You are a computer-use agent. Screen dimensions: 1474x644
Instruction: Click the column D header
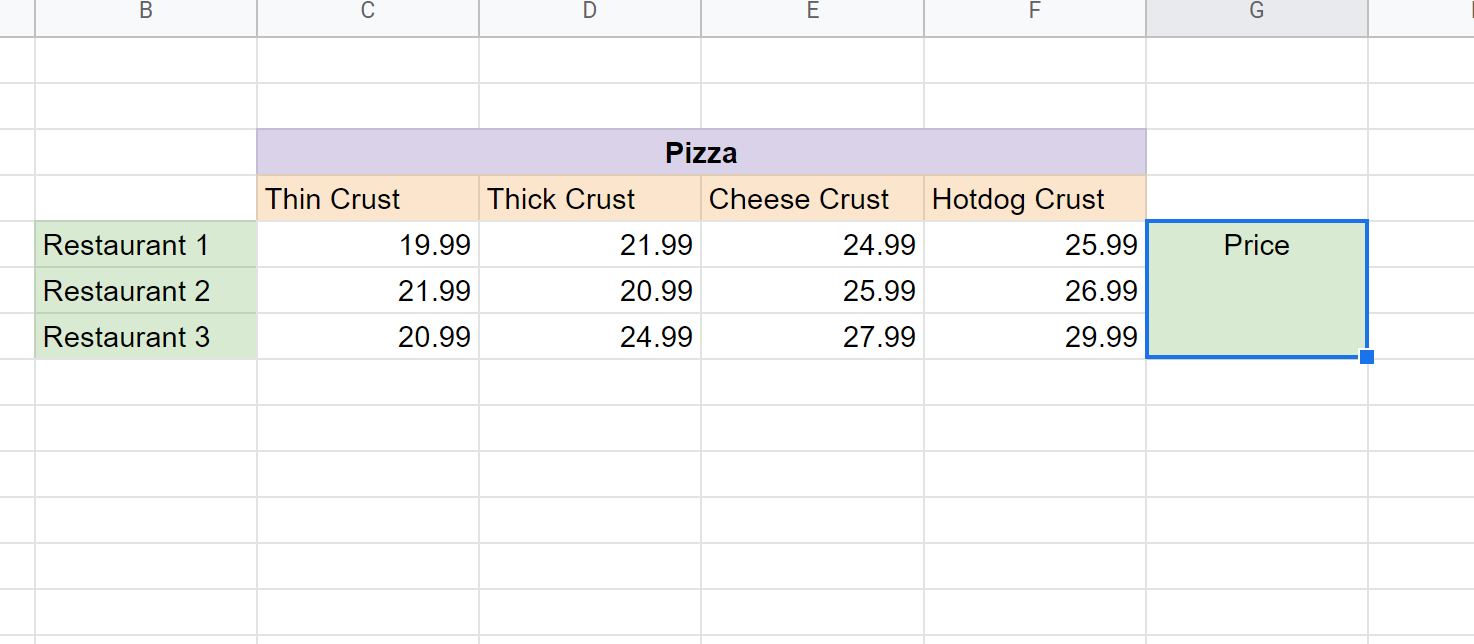[x=590, y=12]
